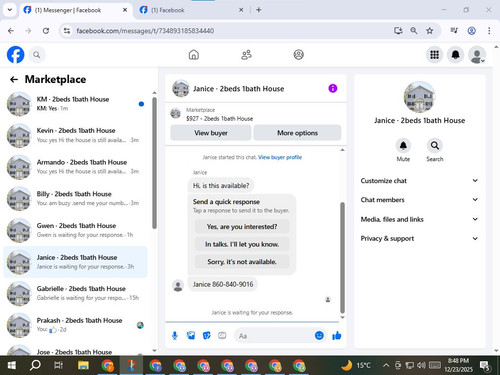The height and width of the screenshot is (375, 500).
Task: Open Gabrielle - 2beds 1bath House chat
Action: click(75, 293)
